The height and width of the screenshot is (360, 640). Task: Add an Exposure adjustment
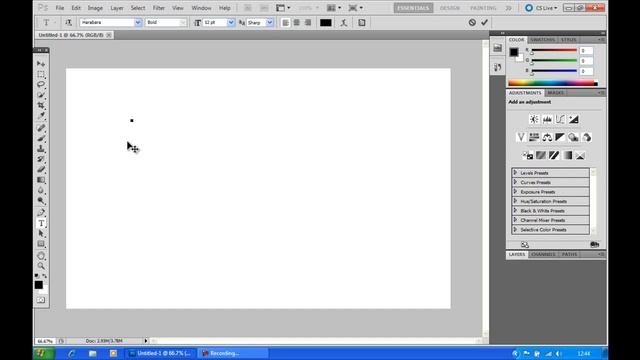tap(573, 119)
